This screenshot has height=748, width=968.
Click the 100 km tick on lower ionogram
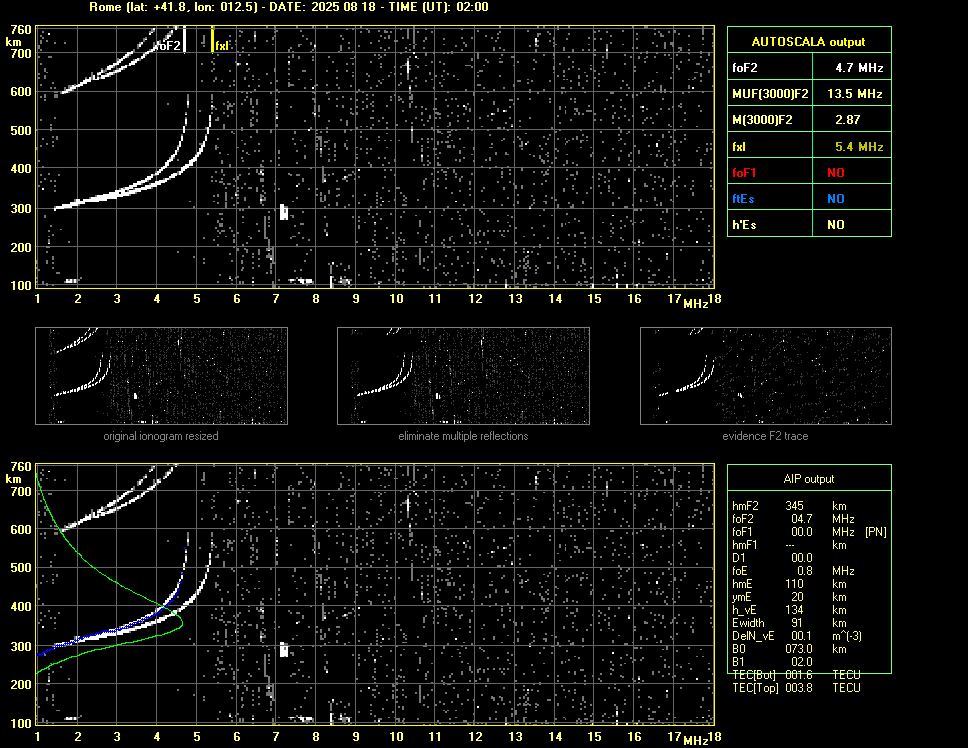(x=20, y=723)
